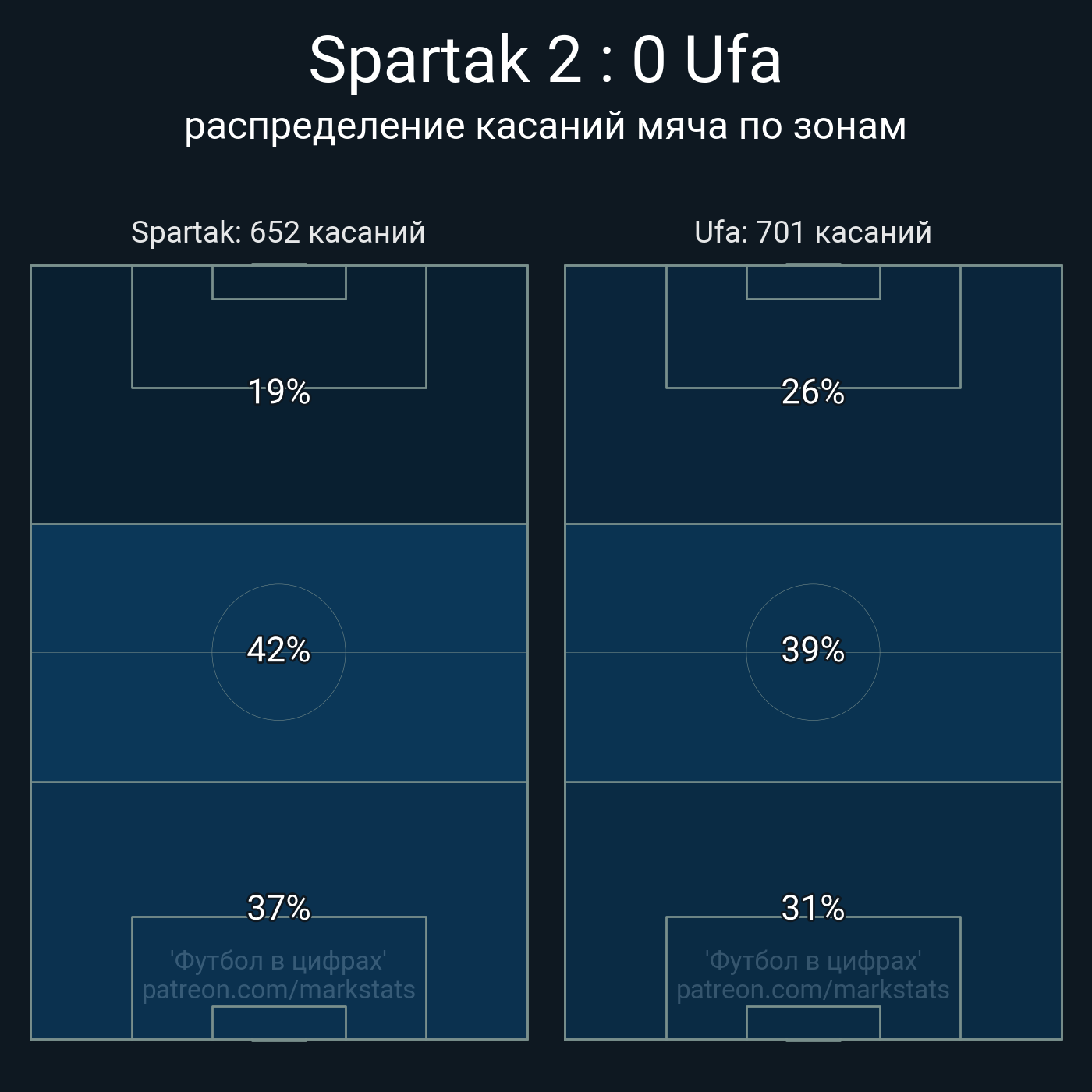This screenshot has width=1092, height=1092.
Task: Open patreon.com/markstats link on Spartak pitch
Action: tap(278, 990)
